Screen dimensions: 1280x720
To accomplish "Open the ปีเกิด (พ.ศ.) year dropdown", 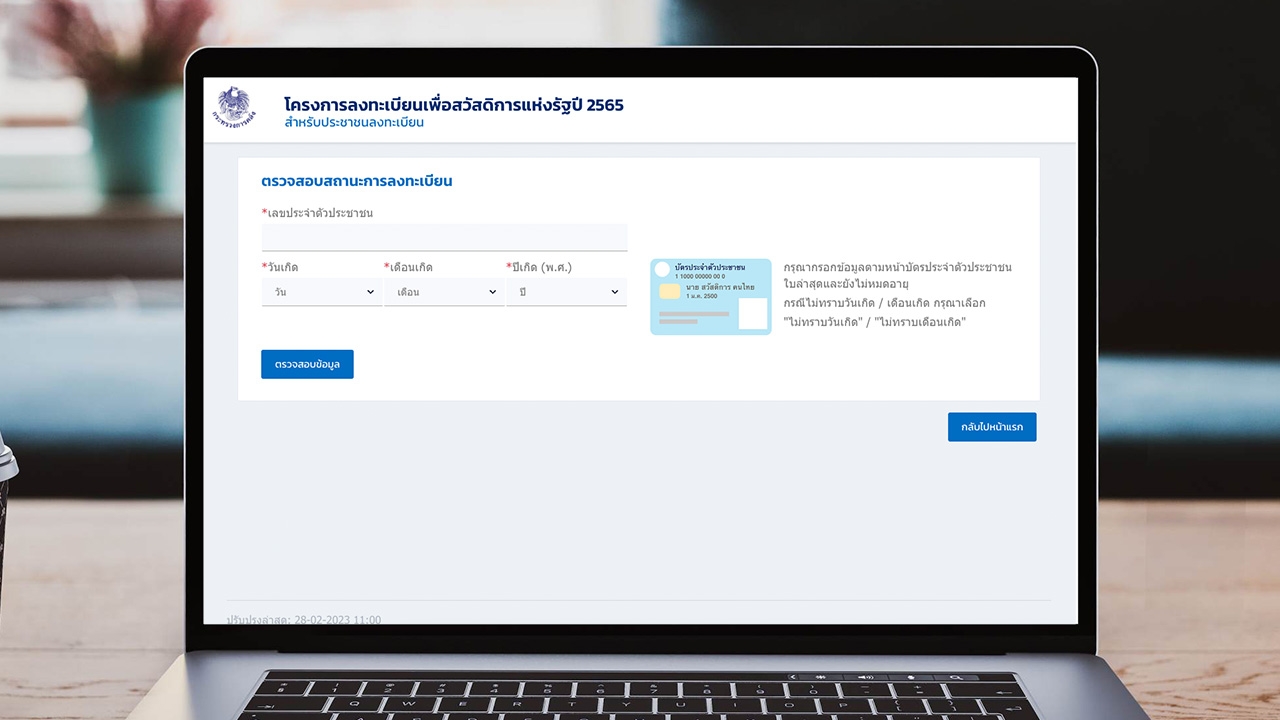I will coord(566,292).
